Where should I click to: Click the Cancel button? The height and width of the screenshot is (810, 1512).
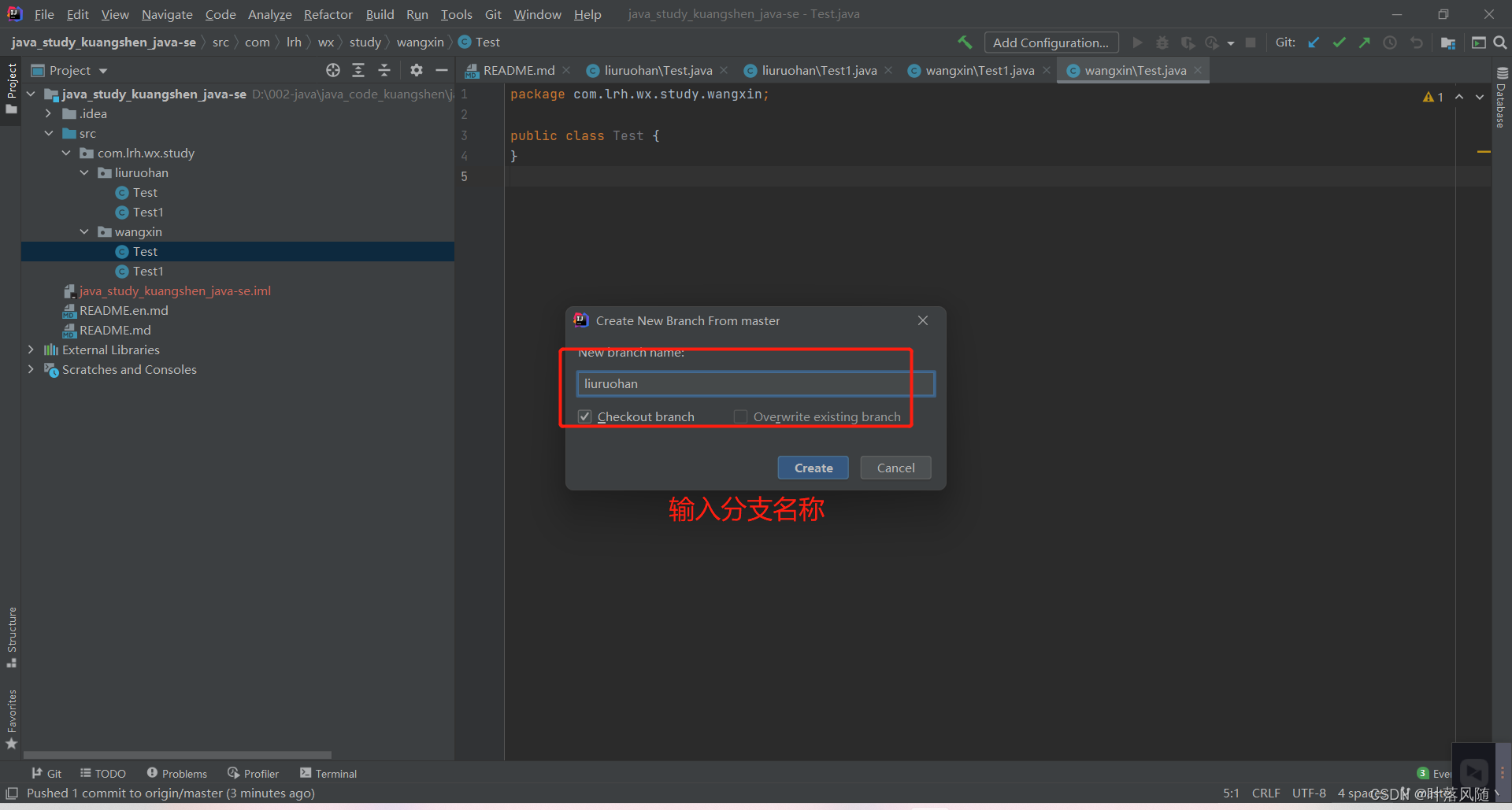click(x=895, y=468)
